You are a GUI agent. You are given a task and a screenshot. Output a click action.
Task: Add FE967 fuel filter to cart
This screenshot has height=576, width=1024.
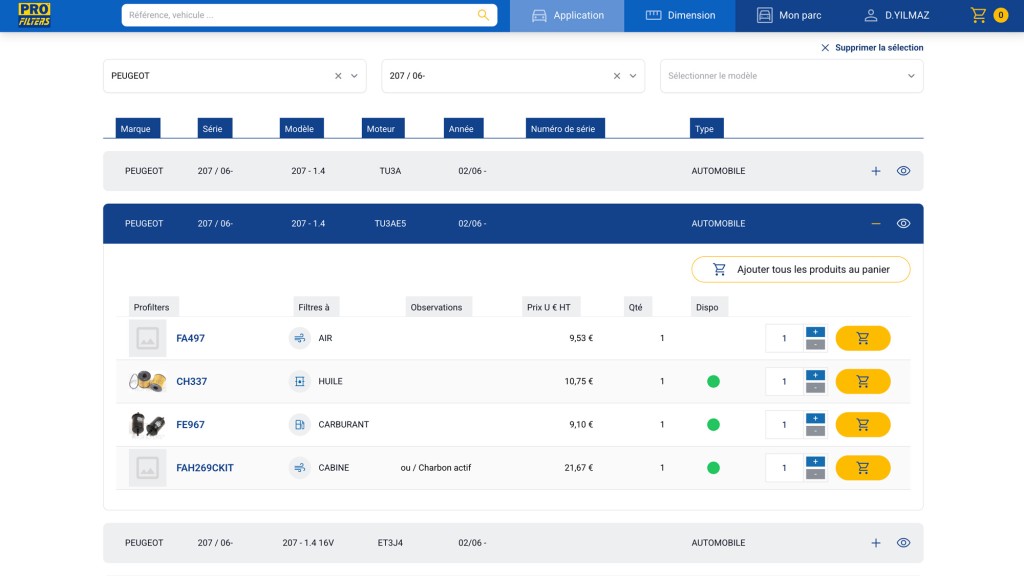pos(863,424)
